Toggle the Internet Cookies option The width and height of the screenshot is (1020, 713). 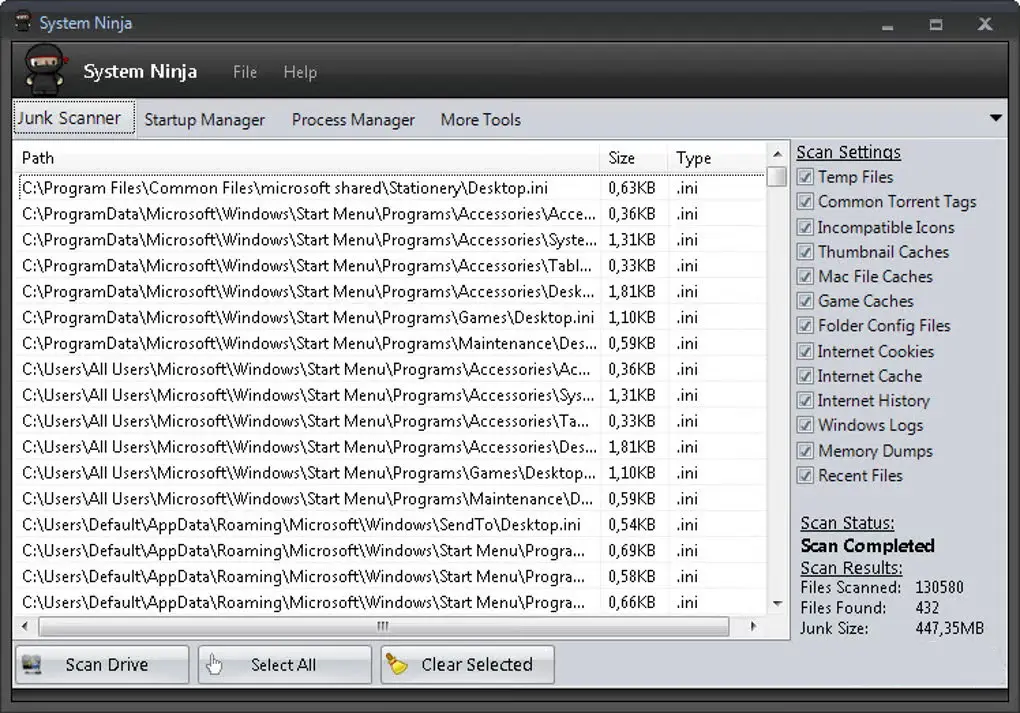point(805,351)
